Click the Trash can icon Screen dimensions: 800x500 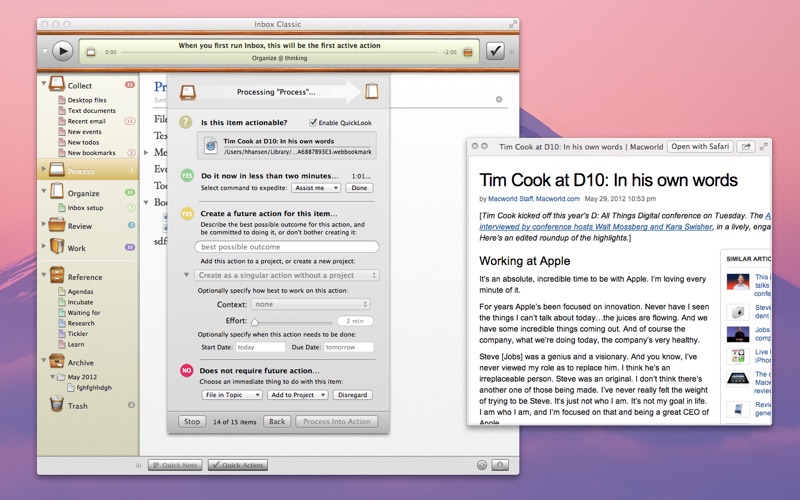point(57,404)
